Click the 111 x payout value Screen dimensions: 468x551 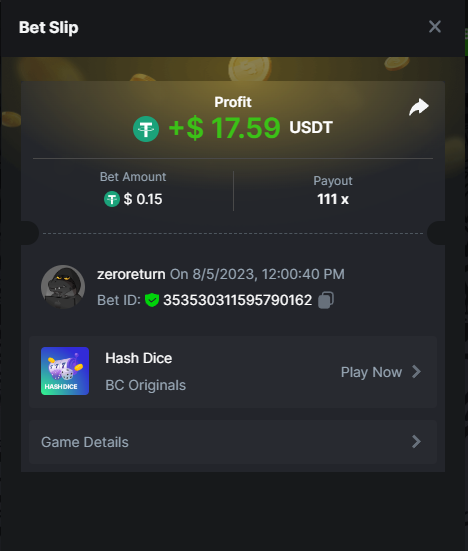click(333, 199)
